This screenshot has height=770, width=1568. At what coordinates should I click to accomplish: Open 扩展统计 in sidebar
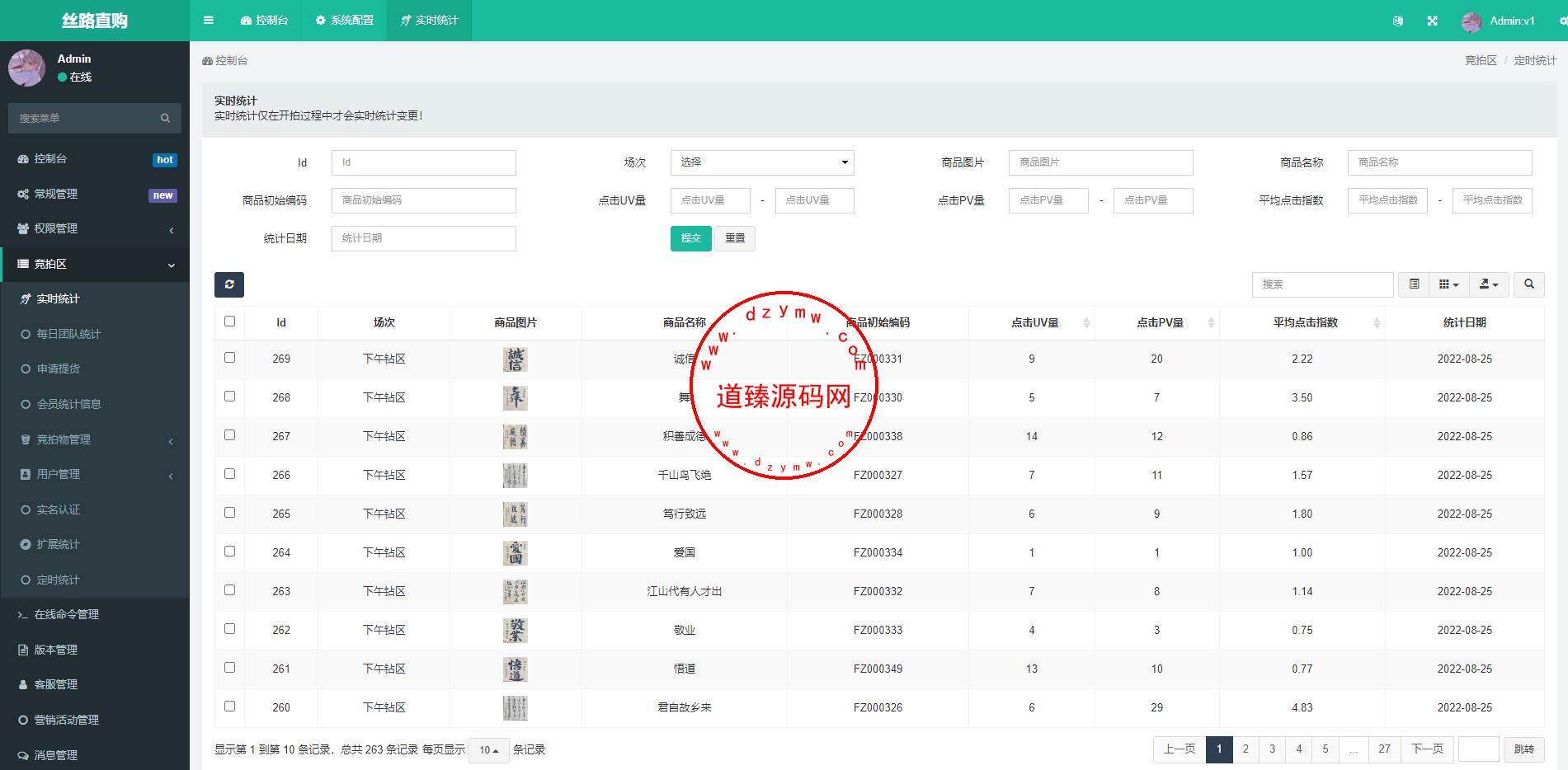pyautogui.click(x=95, y=545)
